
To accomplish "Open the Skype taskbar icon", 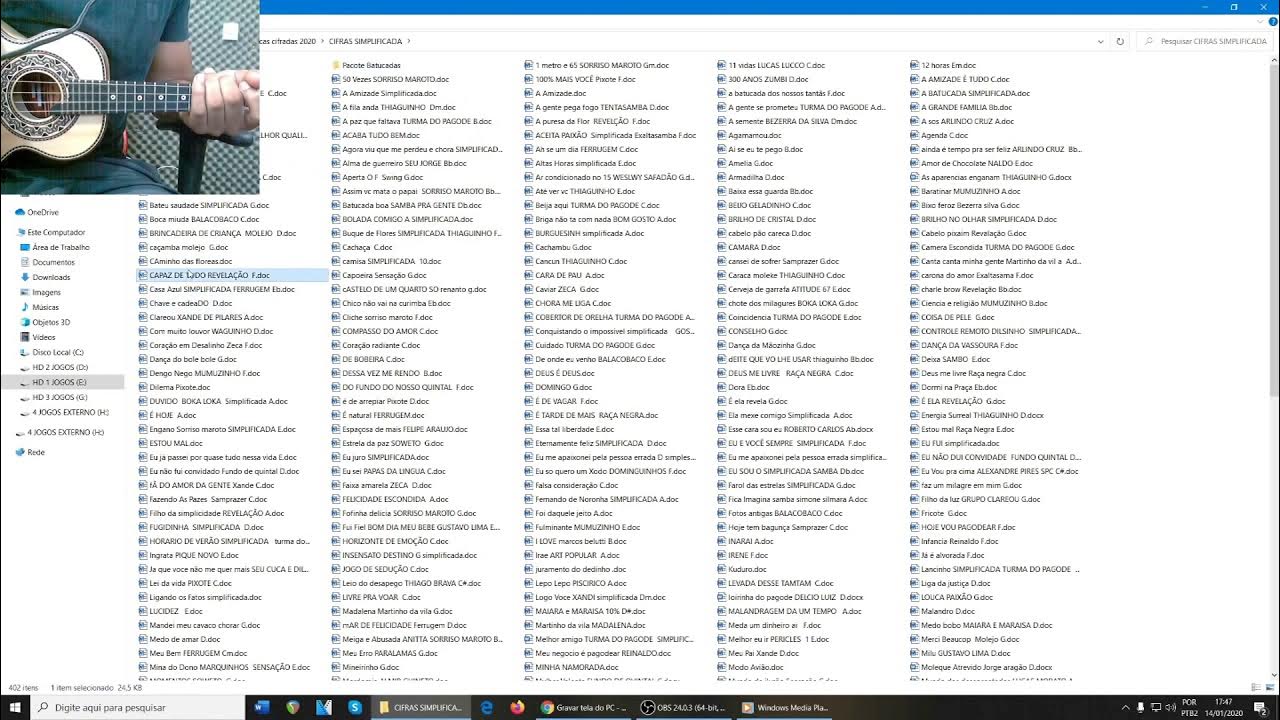I will (x=355, y=707).
